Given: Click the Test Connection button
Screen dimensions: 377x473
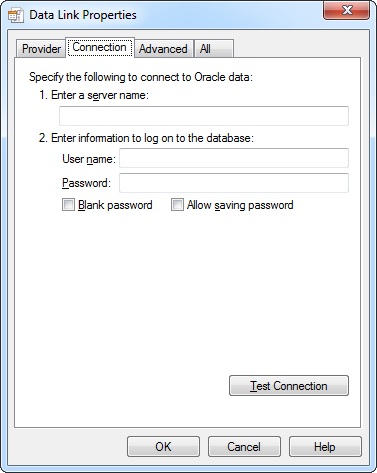Looking at the screenshot, I should tap(289, 386).
